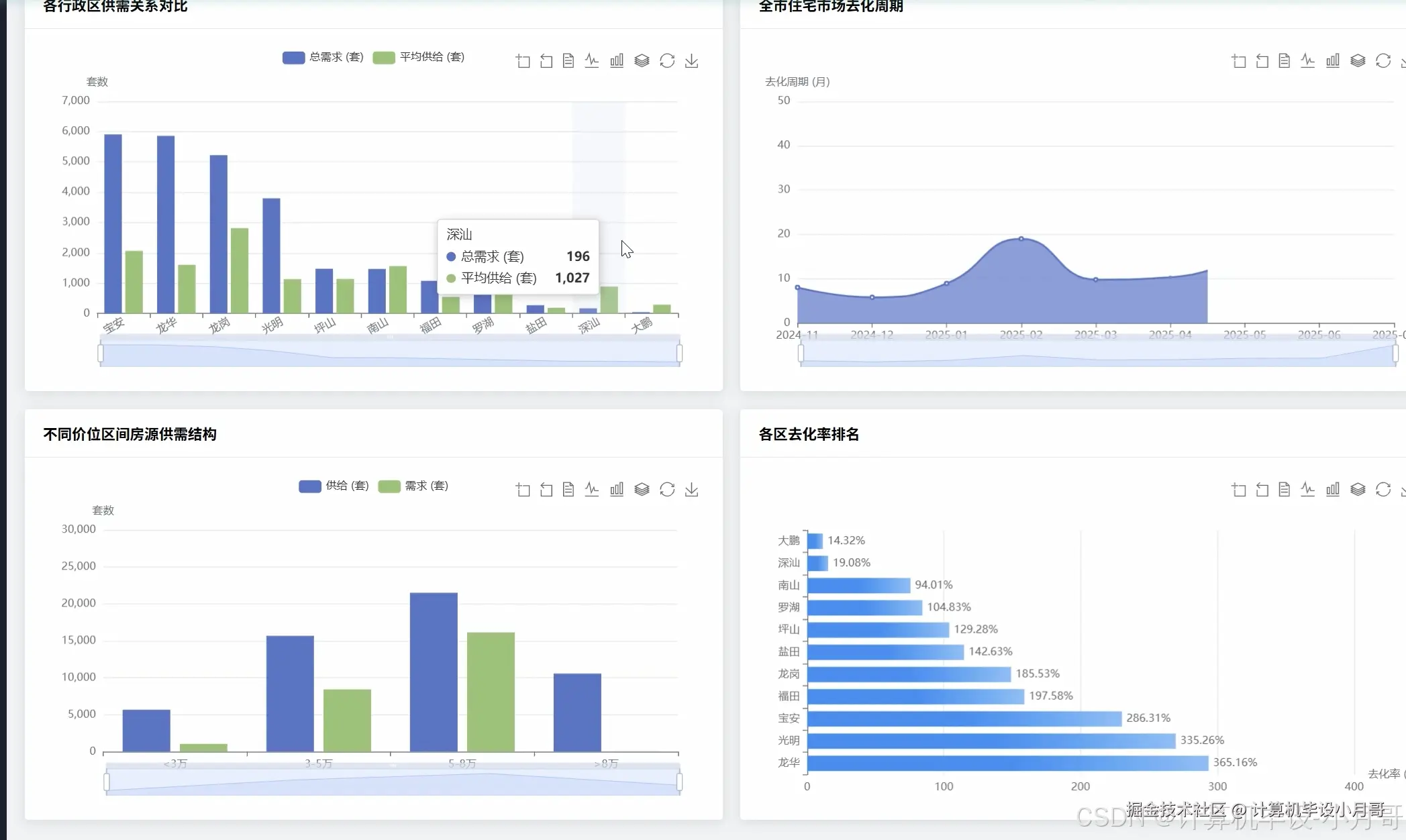This screenshot has width=1406, height=840.
Task: Click left handle of district chart zoom slider
Action: coord(101,354)
